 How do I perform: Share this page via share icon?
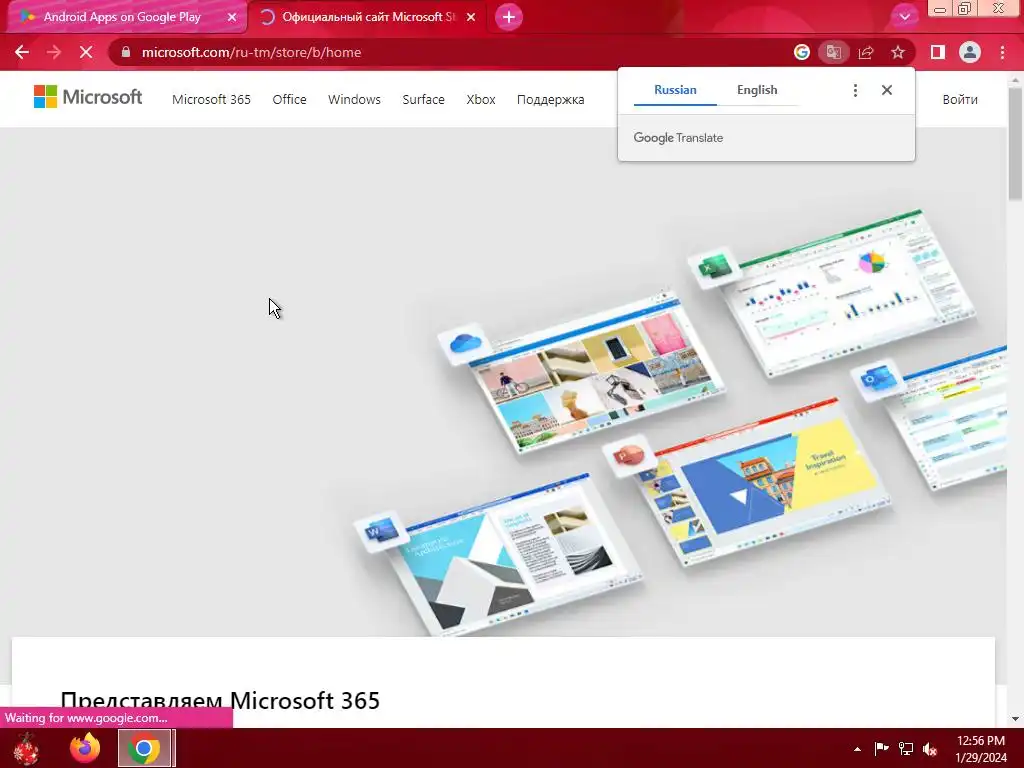(x=866, y=52)
